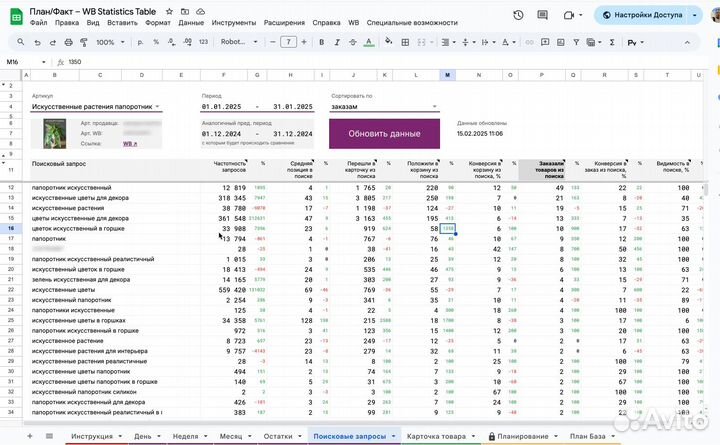Image resolution: width=720 pixels, height=445 pixels.
Task: Click the undo arrow in the toolbar
Action: pos(36,42)
